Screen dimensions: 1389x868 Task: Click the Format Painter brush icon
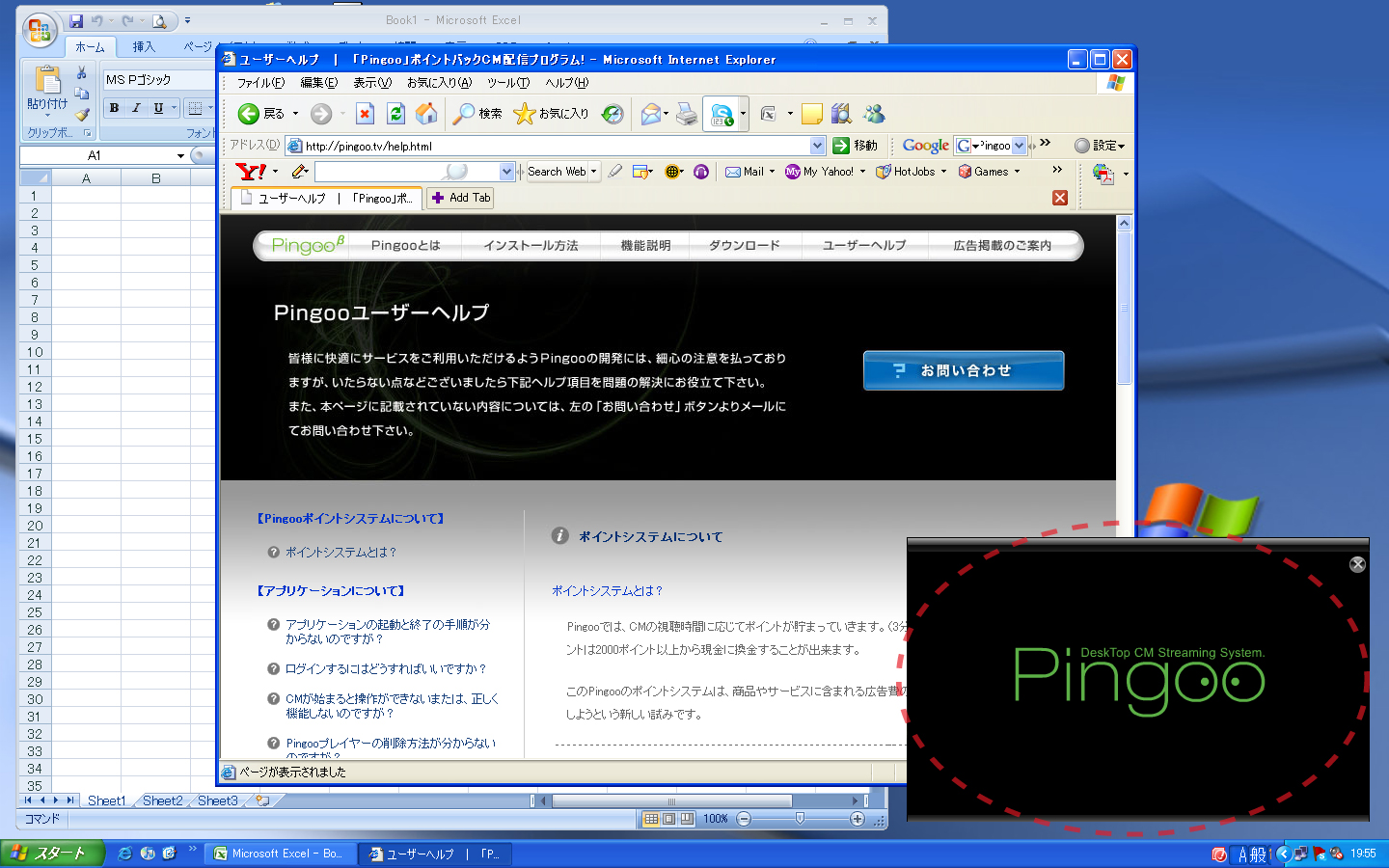[x=82, y=115]
